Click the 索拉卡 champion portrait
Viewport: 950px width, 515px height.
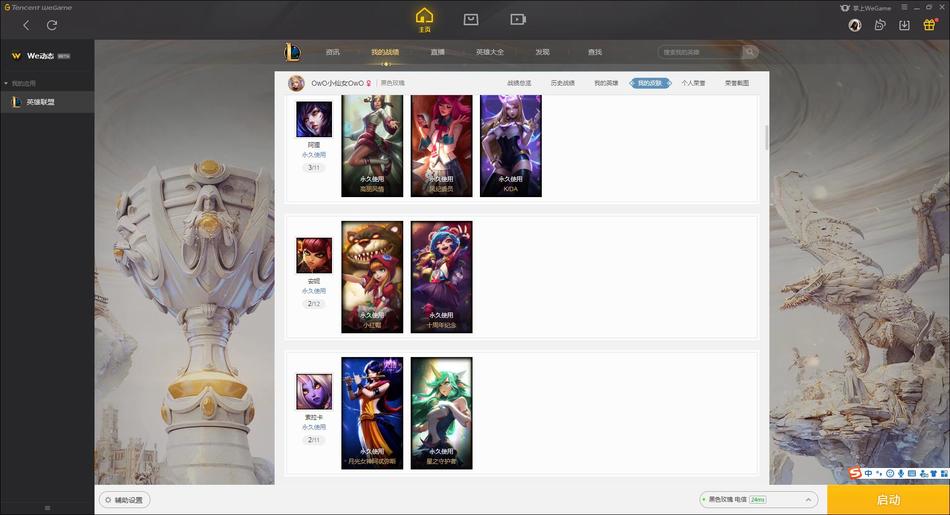pos(314,391)
